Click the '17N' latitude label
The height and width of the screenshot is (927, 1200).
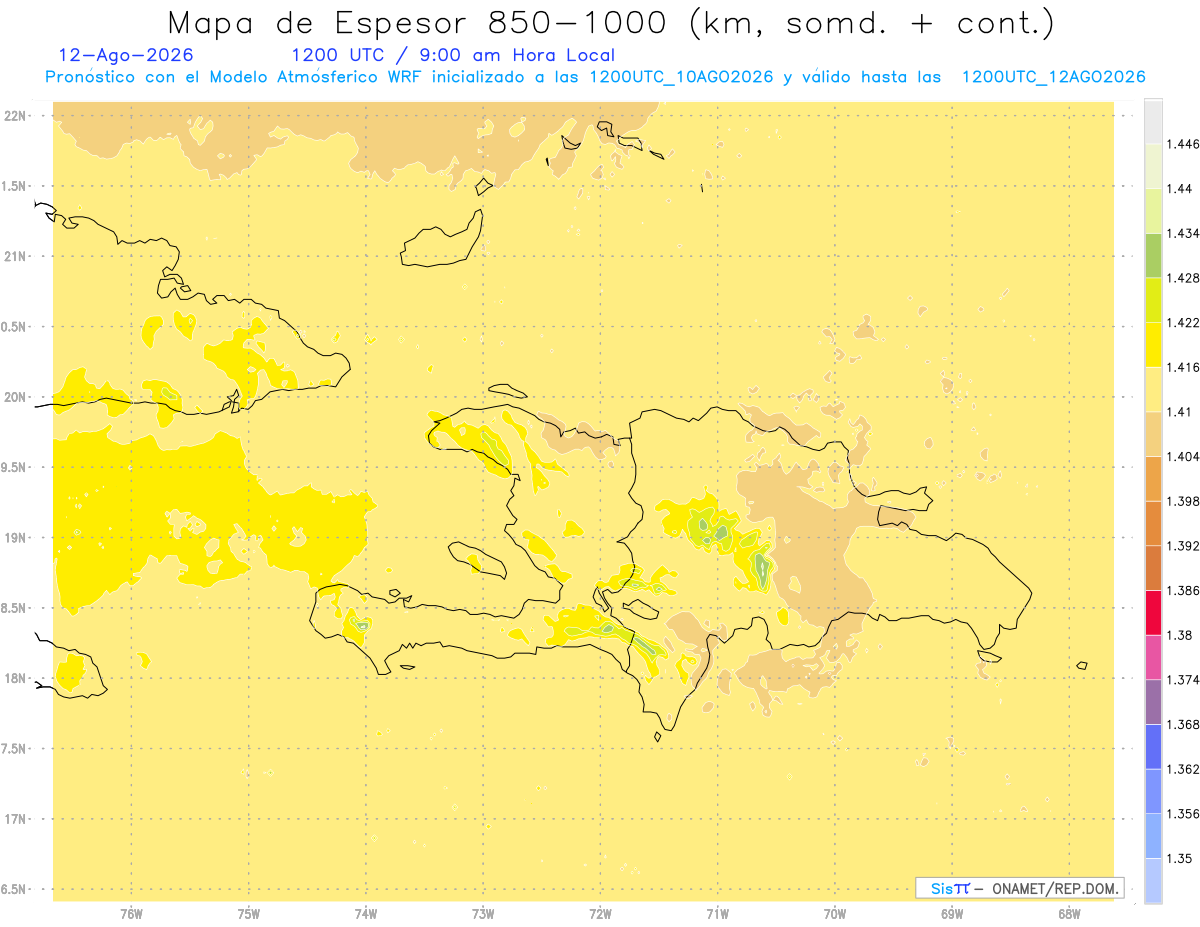click(x=17, y=819)
